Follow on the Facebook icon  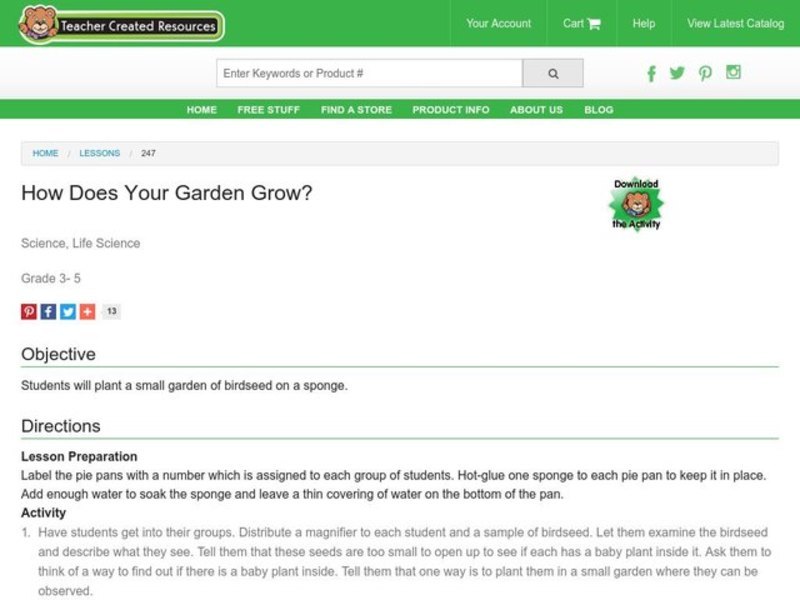coord(651,73)
